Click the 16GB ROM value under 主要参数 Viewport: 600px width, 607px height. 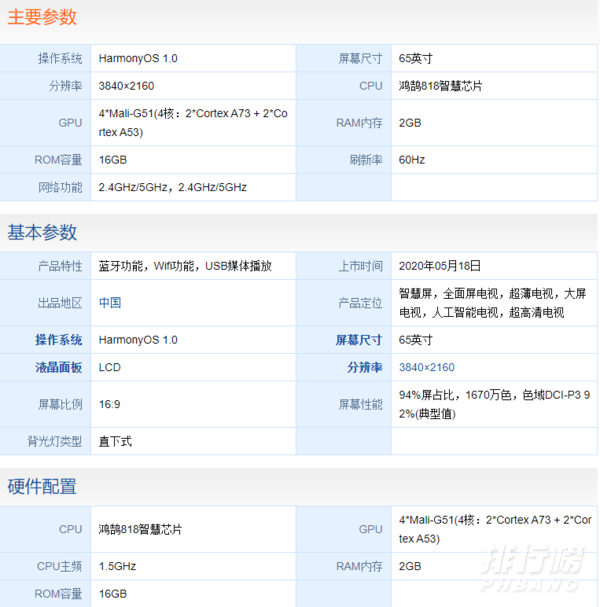tap(113, 159)
